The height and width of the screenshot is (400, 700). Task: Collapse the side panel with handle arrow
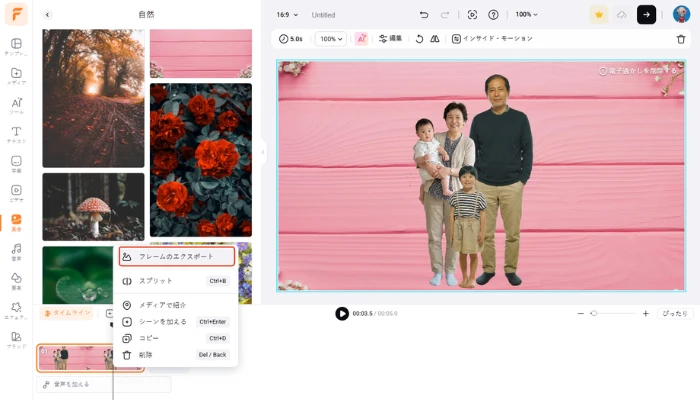(x=263, y=152)
